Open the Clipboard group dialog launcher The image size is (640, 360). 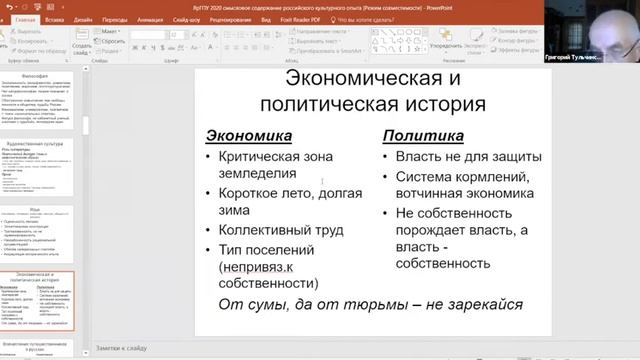pyautogui.click(x=67, y=61)
